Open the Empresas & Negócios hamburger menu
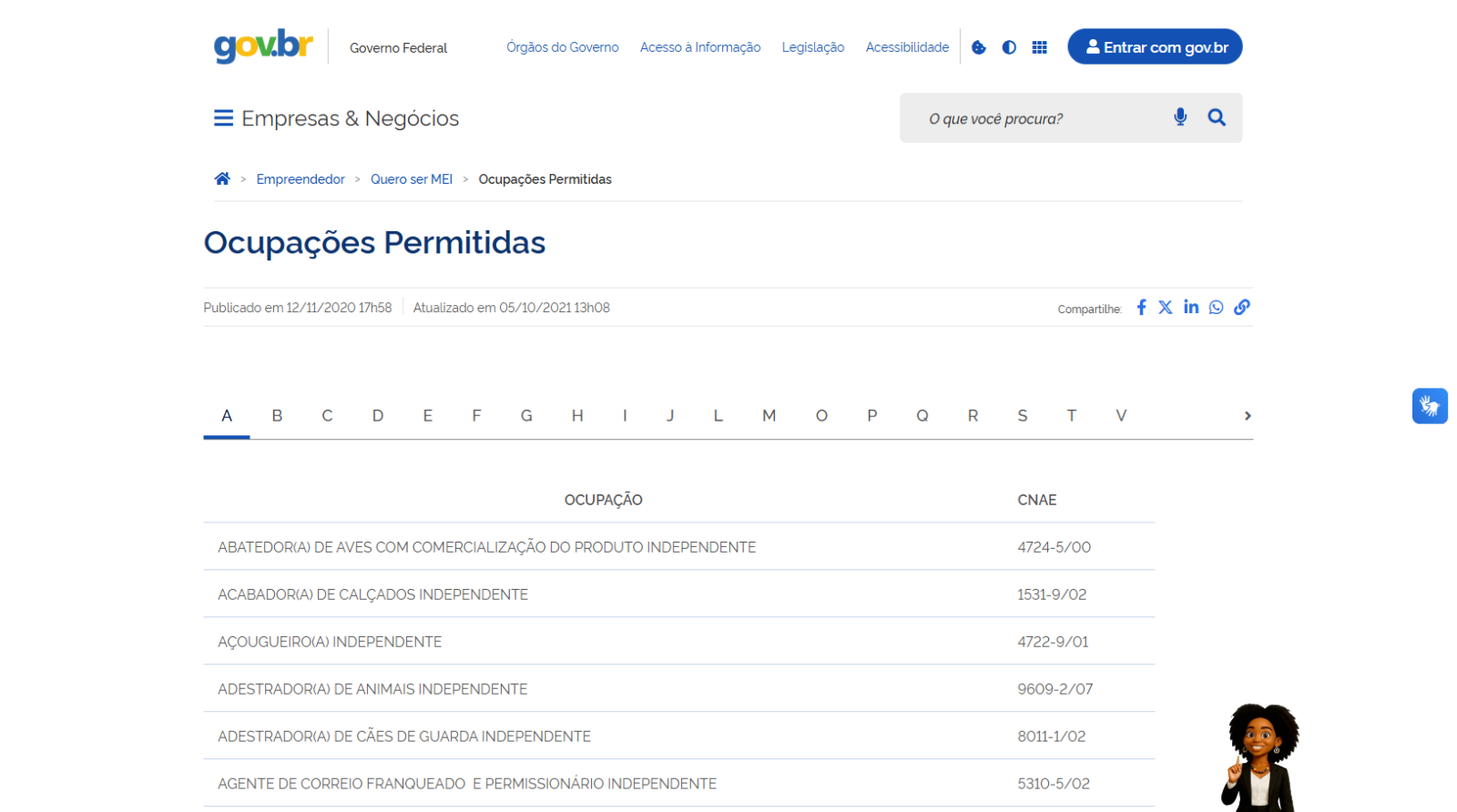Image resolution: width=1457 pixels, height=812 pixels. point(223,118)
